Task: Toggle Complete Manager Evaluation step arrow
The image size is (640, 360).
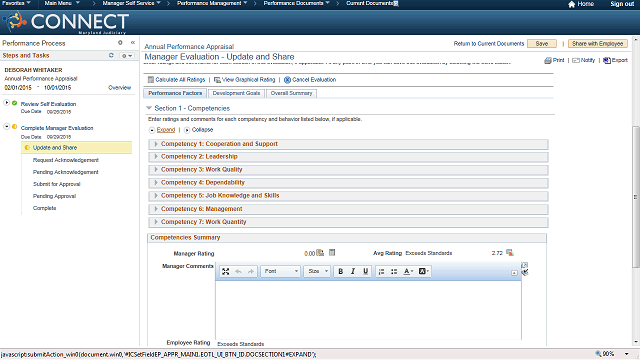Action: 7,126
